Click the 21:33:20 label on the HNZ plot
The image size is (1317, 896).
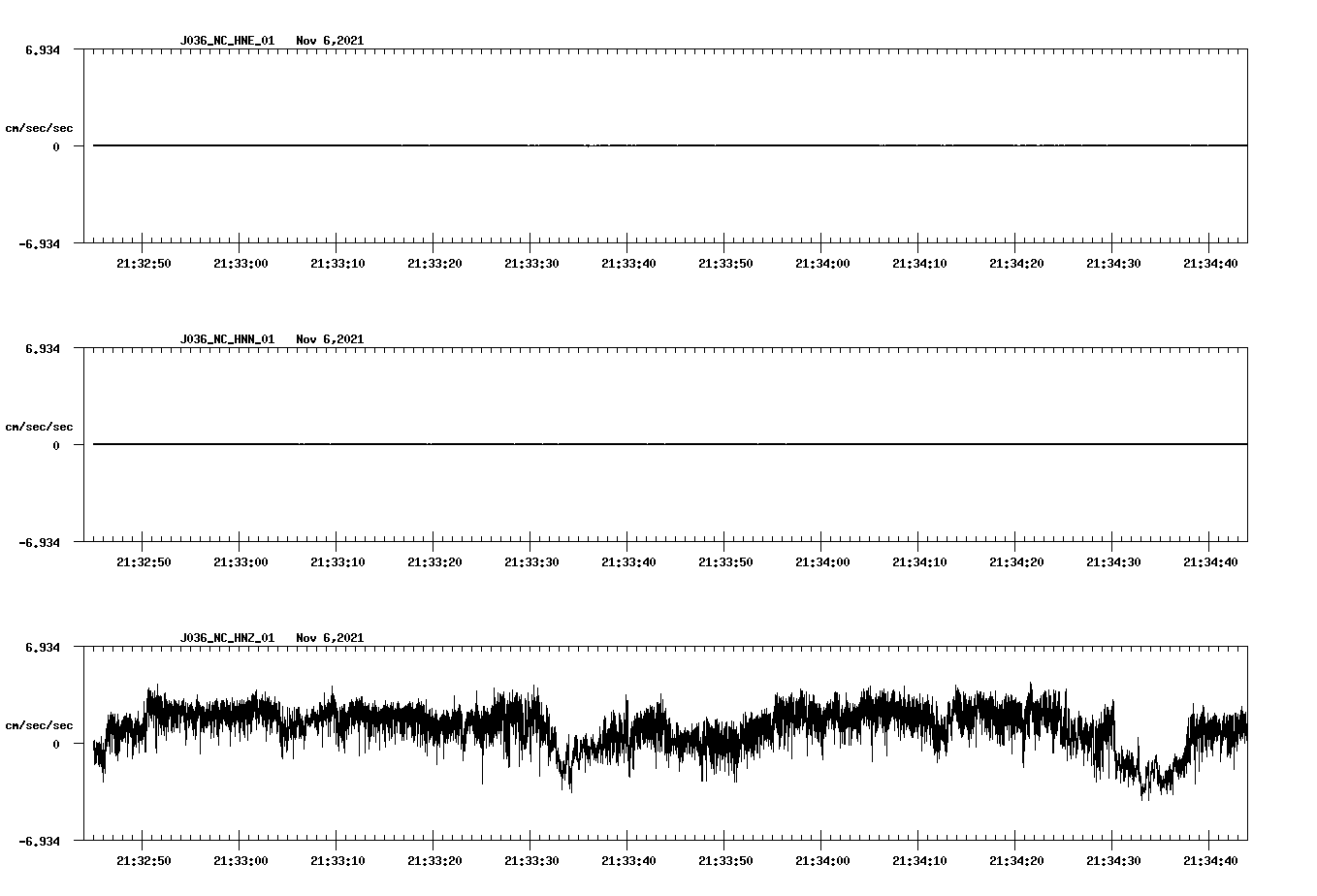[434, 861]
